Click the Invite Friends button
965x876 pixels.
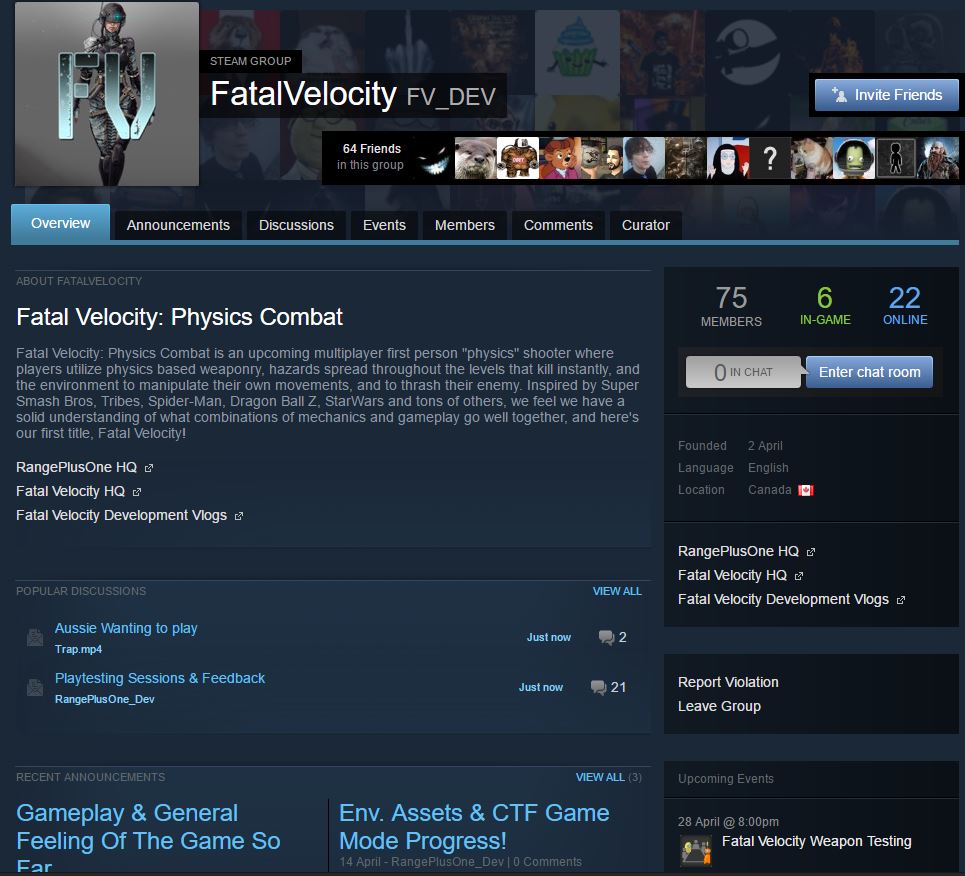[886, 95]
